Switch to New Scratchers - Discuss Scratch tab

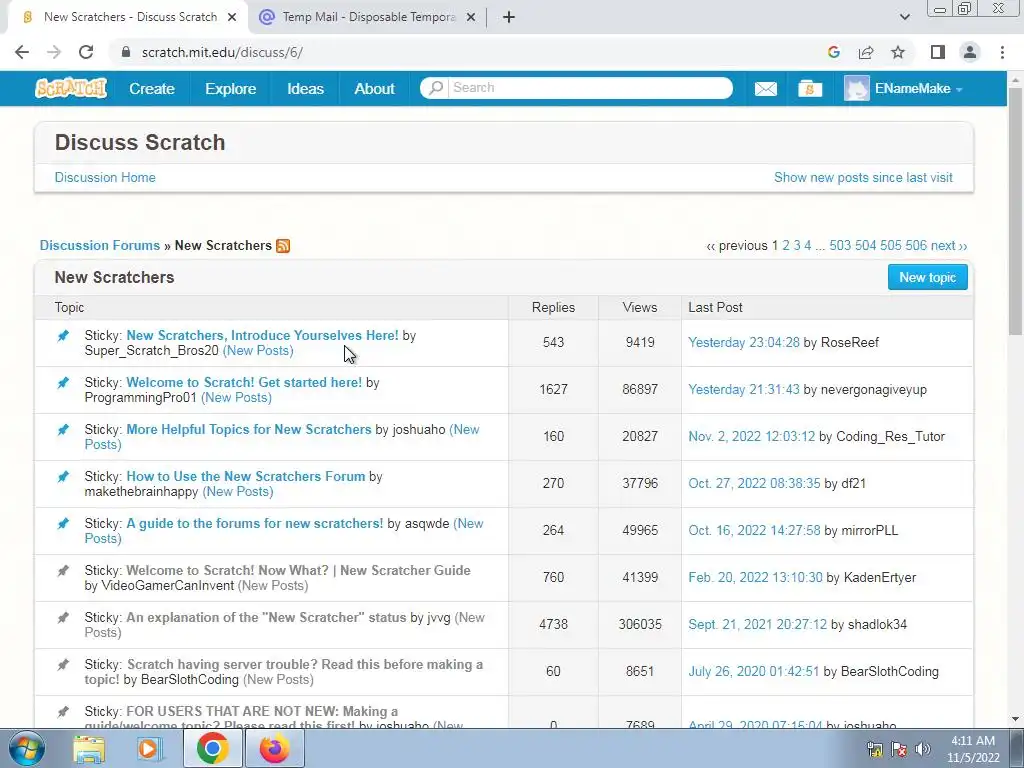[128, 17]
